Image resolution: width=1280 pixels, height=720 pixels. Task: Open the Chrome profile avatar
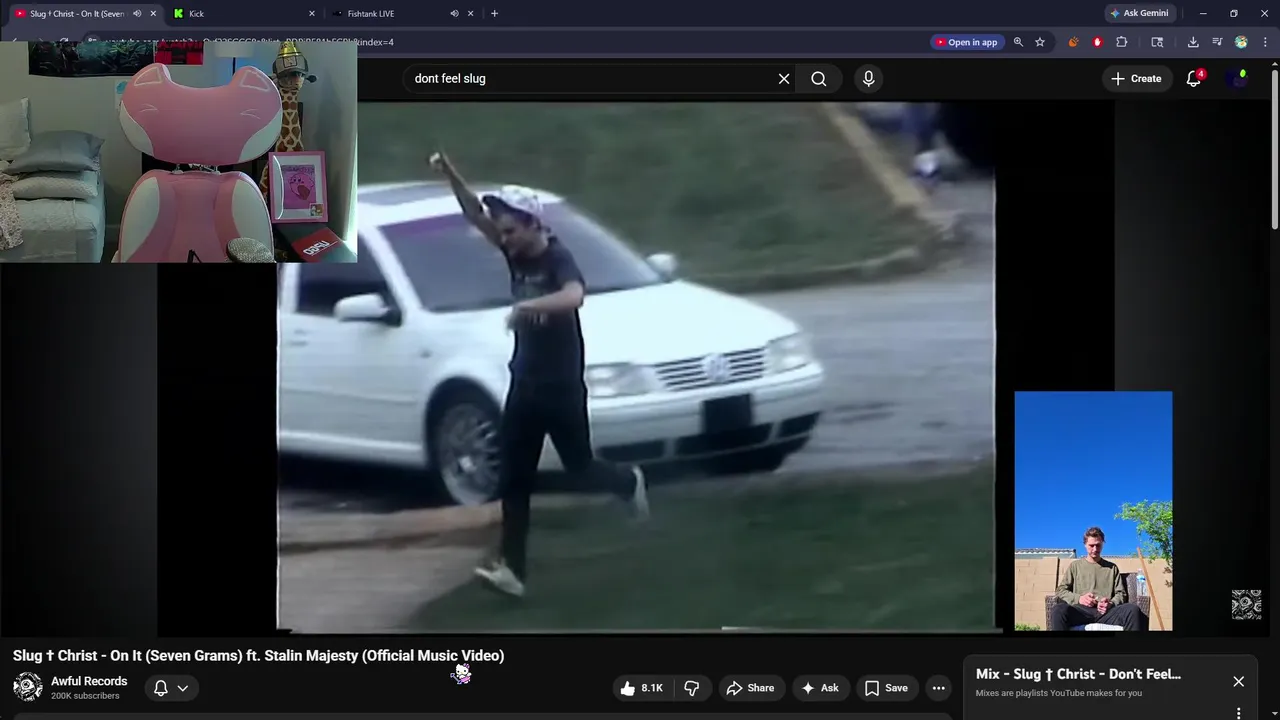tap(1241, 42)
